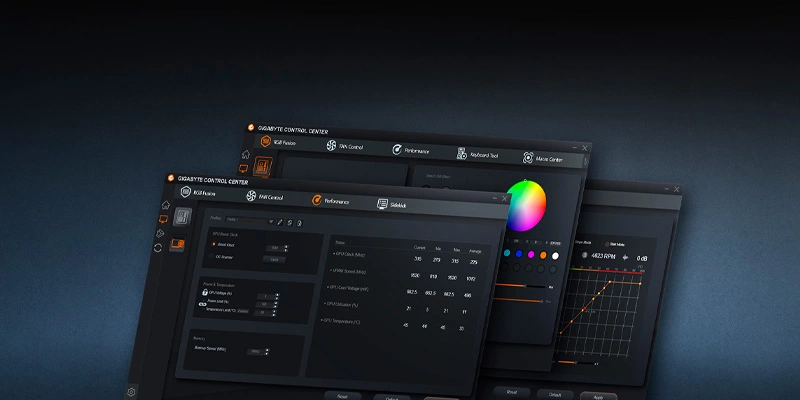Select white color swatch
800x400 pixels.
point(555,256)
